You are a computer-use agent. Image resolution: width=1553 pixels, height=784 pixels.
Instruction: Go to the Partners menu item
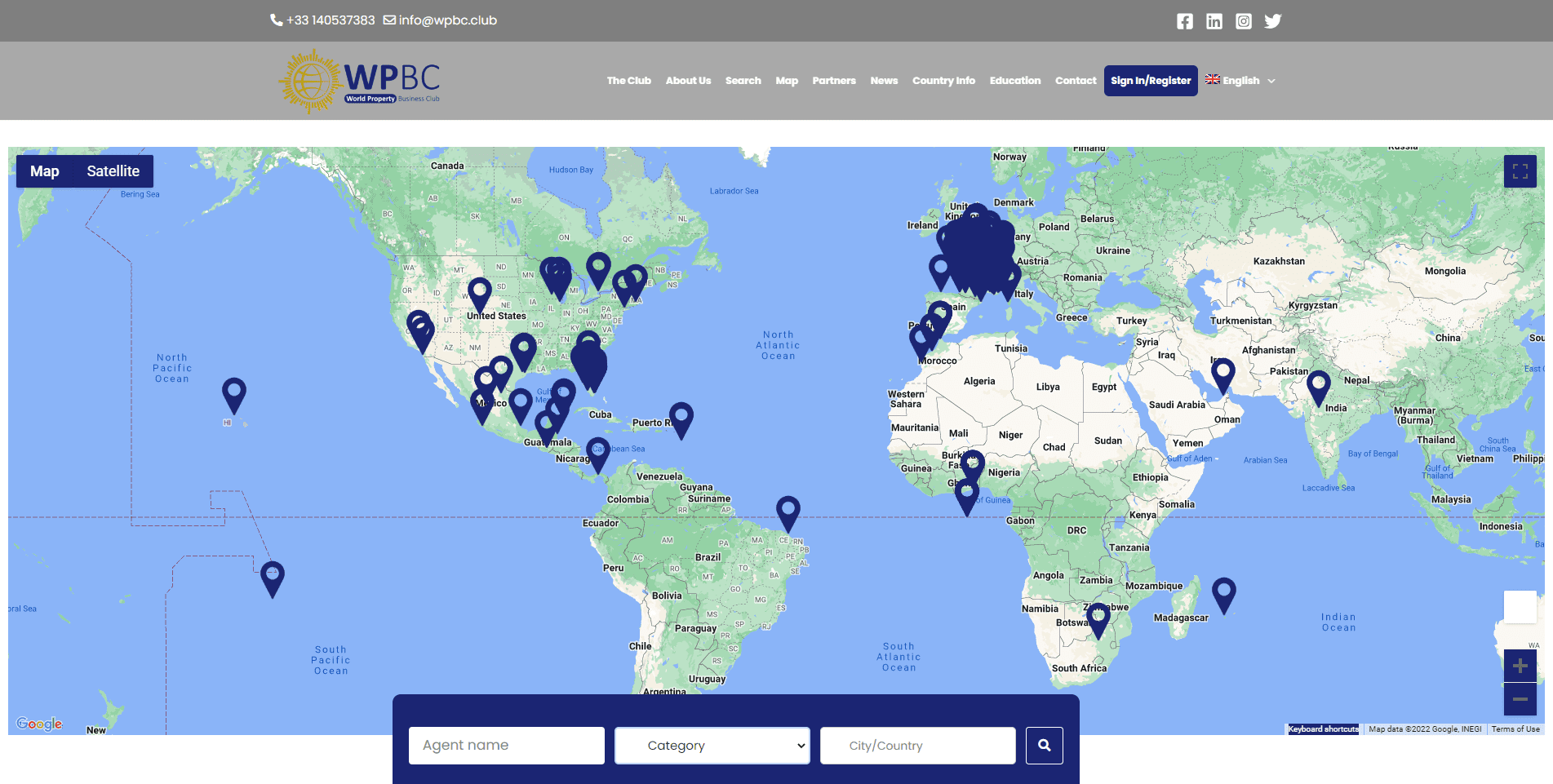point(833,81)
